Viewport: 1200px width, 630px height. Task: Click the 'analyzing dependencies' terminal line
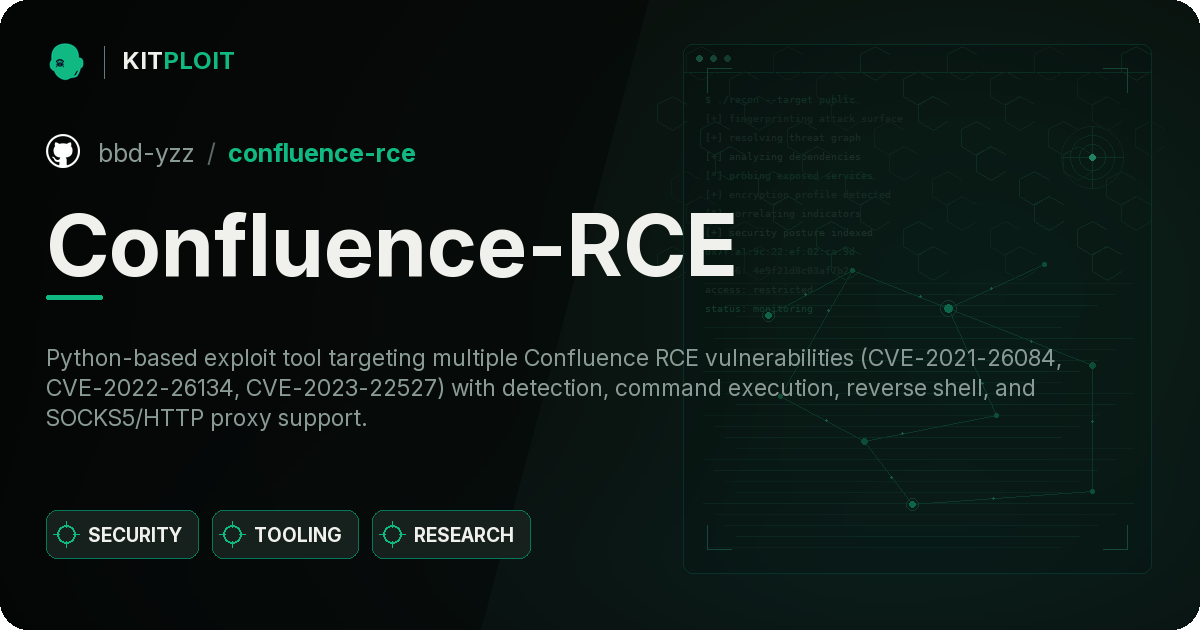click(782, 157)
